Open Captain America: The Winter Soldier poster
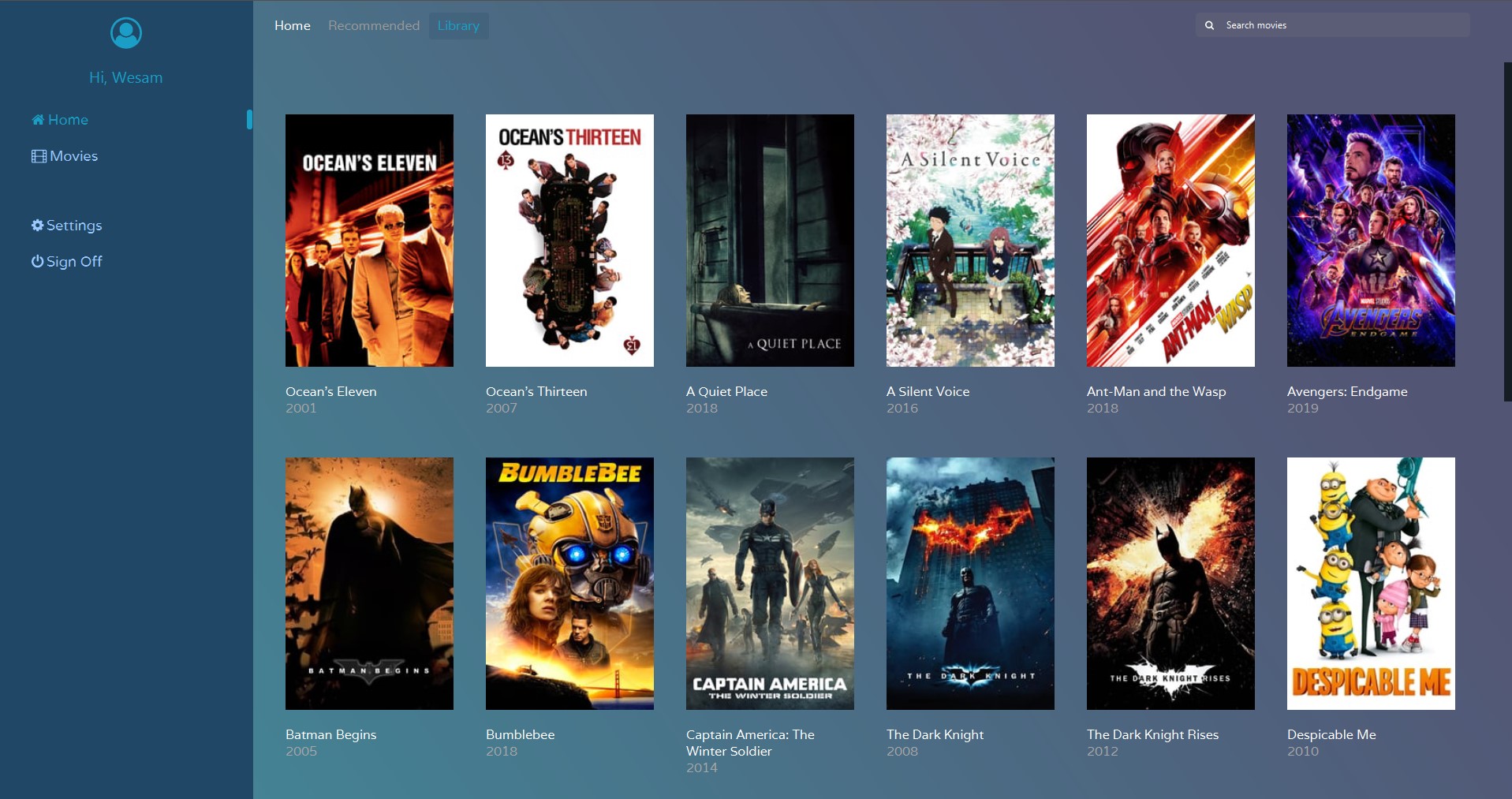The image size is (1512, 799). (770, 584)
